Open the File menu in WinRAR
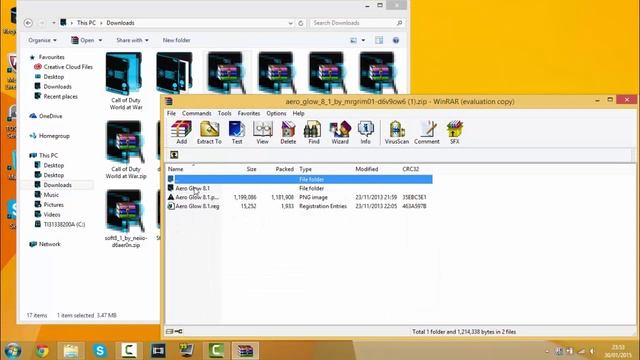This screenshot has width=640, height=360. click(x=171, y=113)
